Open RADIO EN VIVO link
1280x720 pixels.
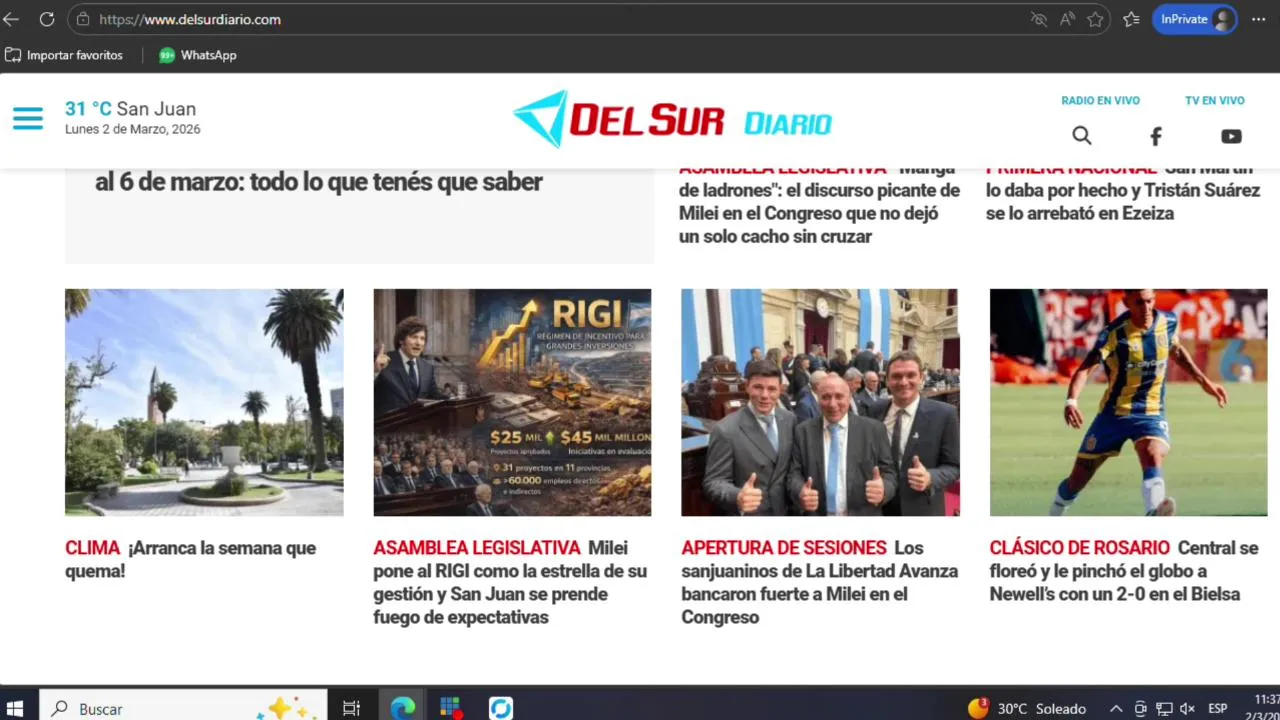point(1100,100)
